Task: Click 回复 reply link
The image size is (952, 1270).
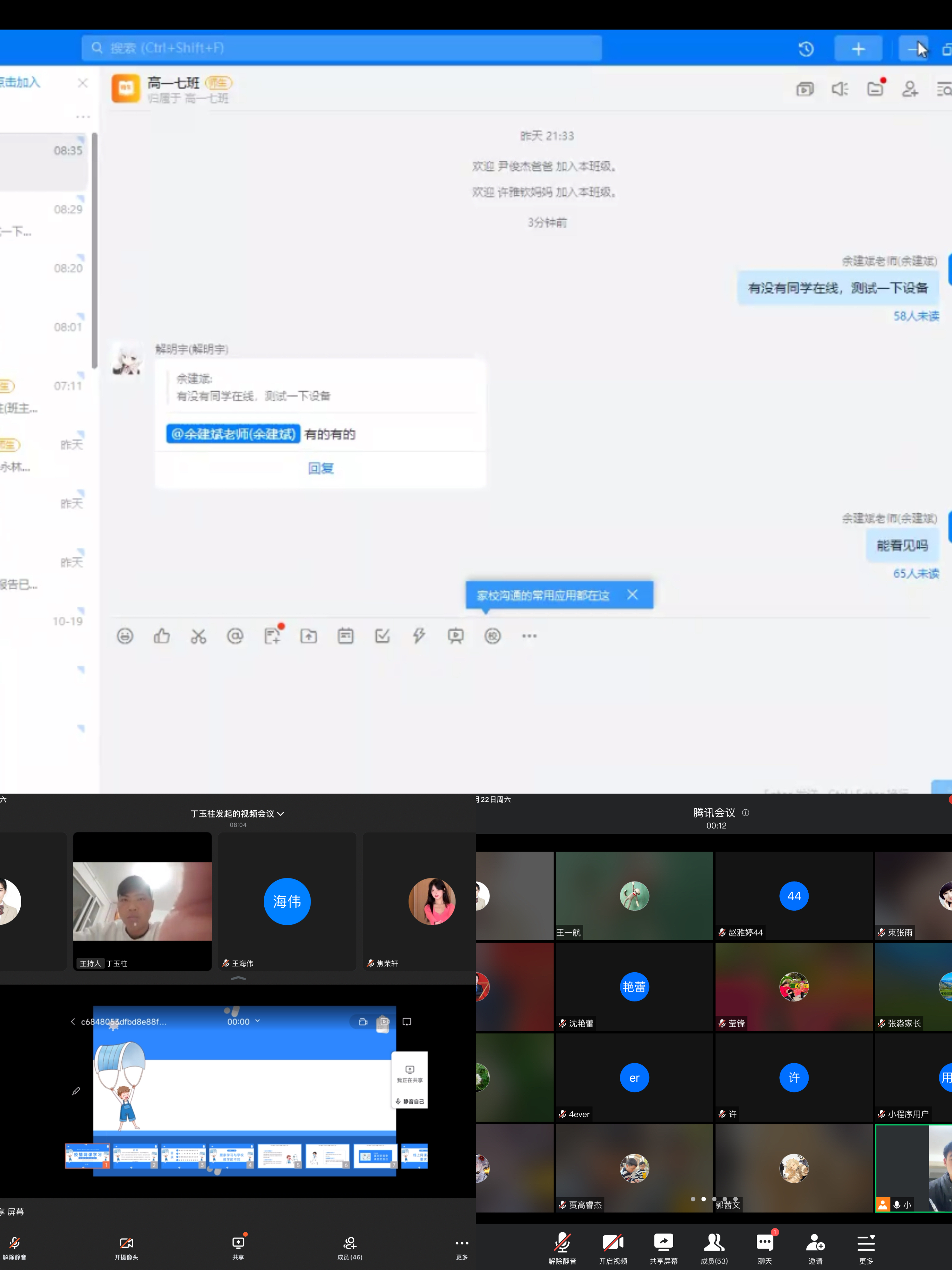Action: click(321, 468)
